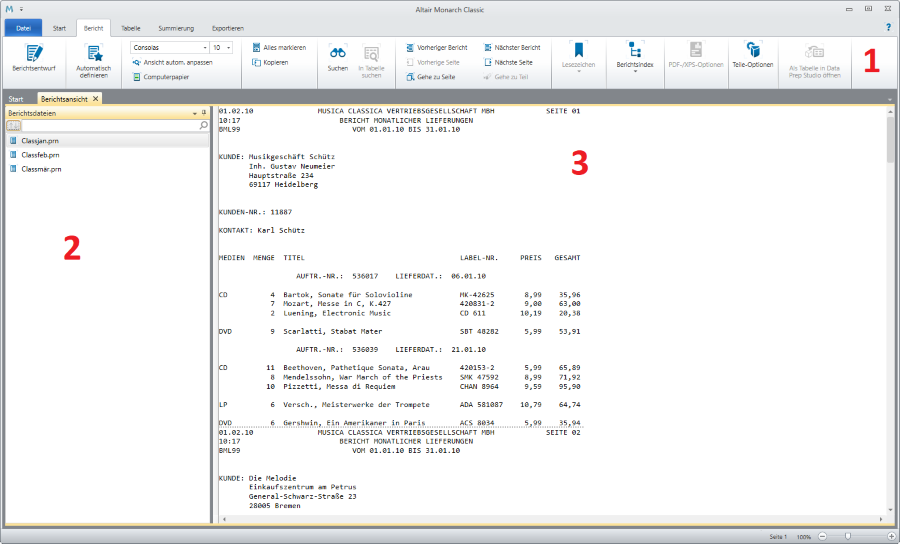Image resolution: width=900 pixels, height=544 pixels.
Task: Click the Berichtsdateien search field
Action: click(x=108, y=126)
